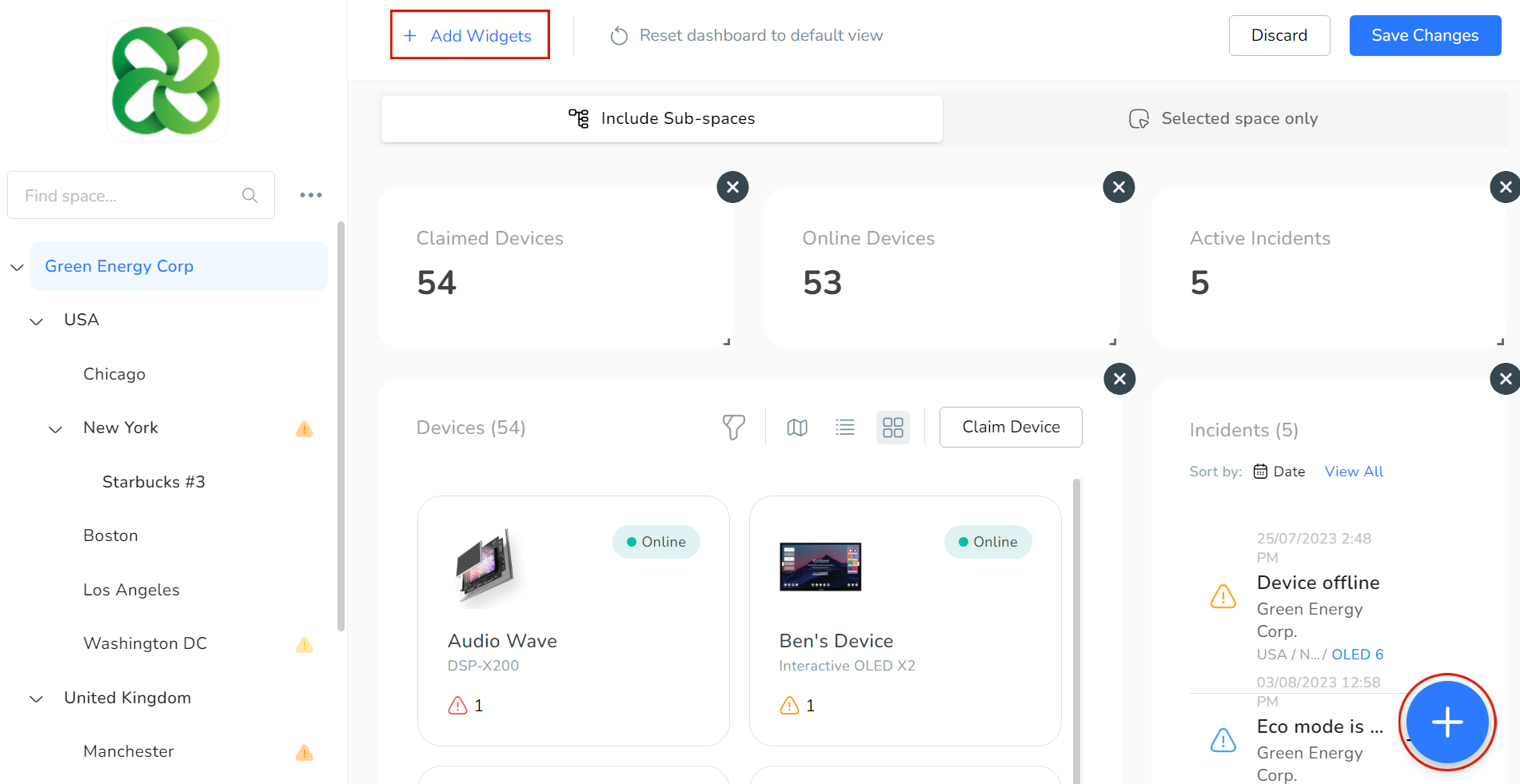Click View All incidents link

tap(1354, 472)
